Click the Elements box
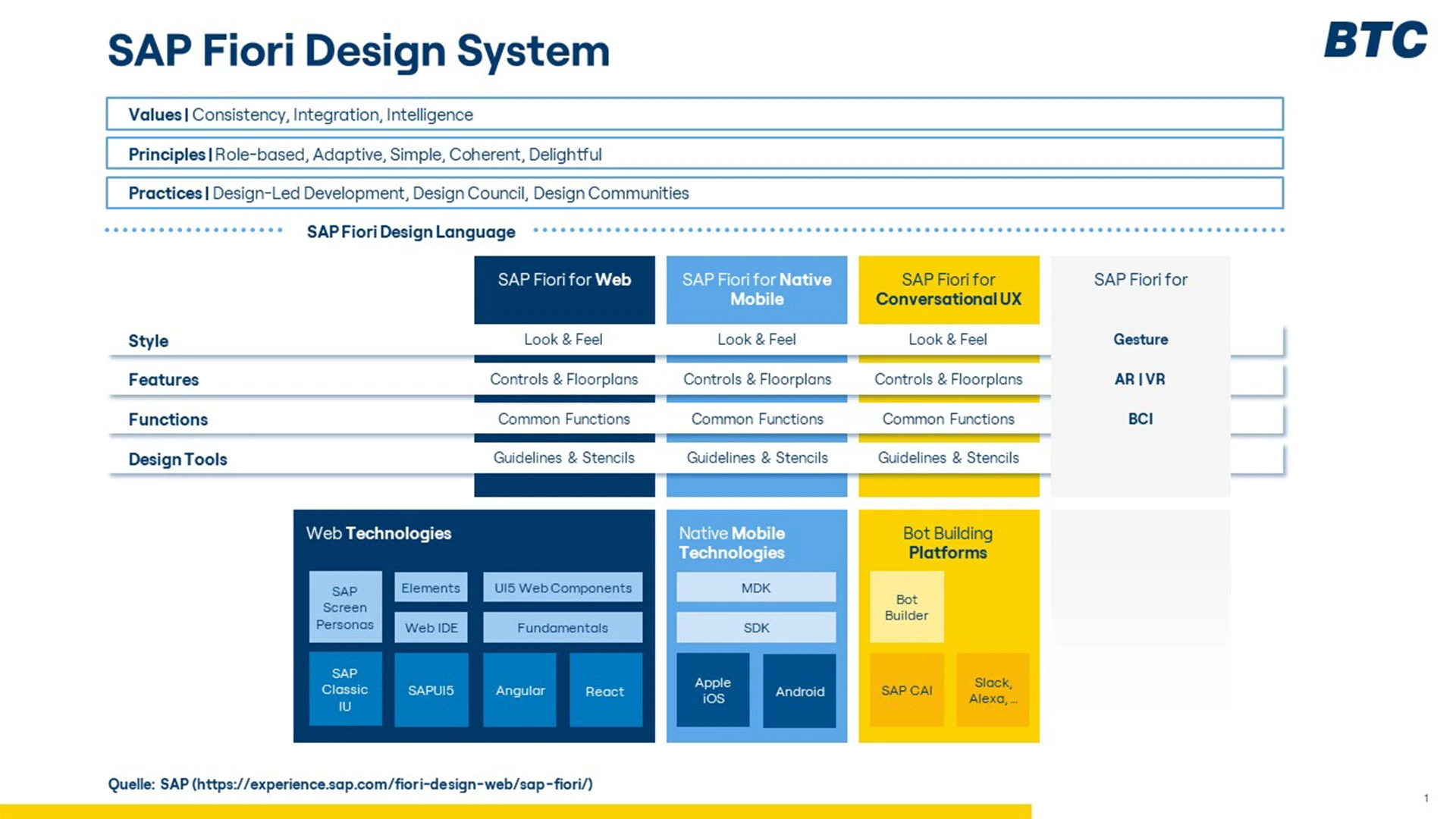The image size is (1456, 819). point(431,587)
